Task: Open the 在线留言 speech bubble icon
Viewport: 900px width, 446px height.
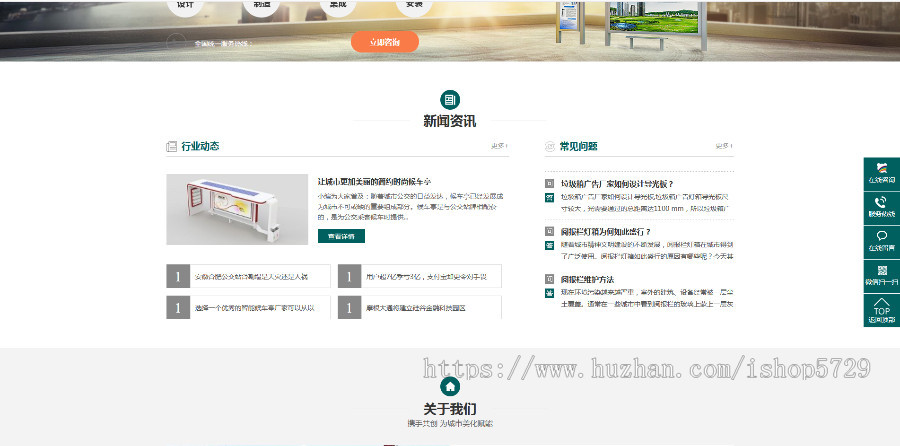Action: [882, 242]
